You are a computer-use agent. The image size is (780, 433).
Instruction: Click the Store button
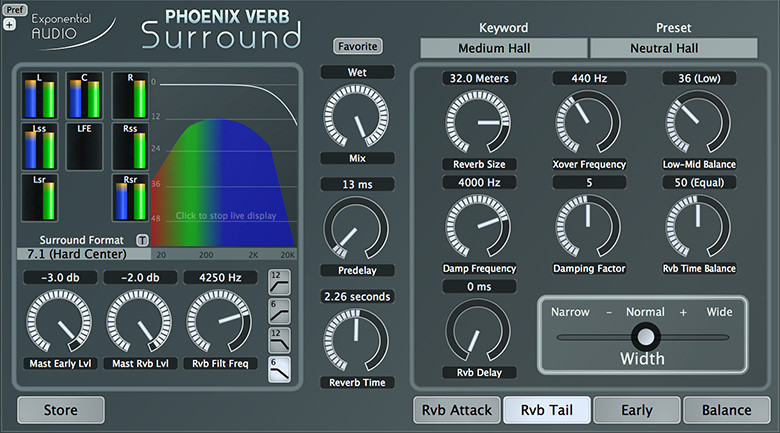61,410
